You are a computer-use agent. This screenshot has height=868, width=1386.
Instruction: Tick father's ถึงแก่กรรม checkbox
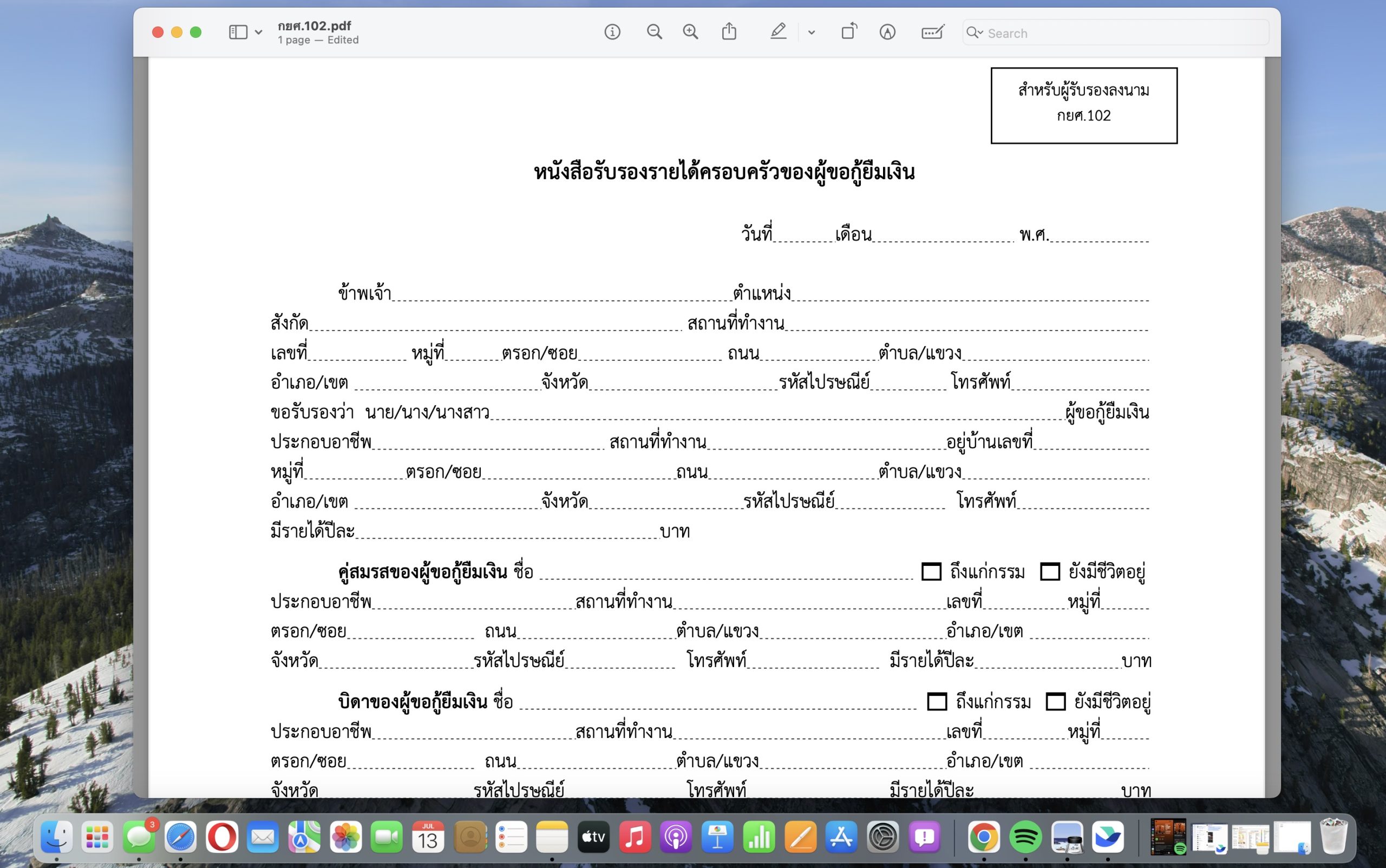coord(937,702)
